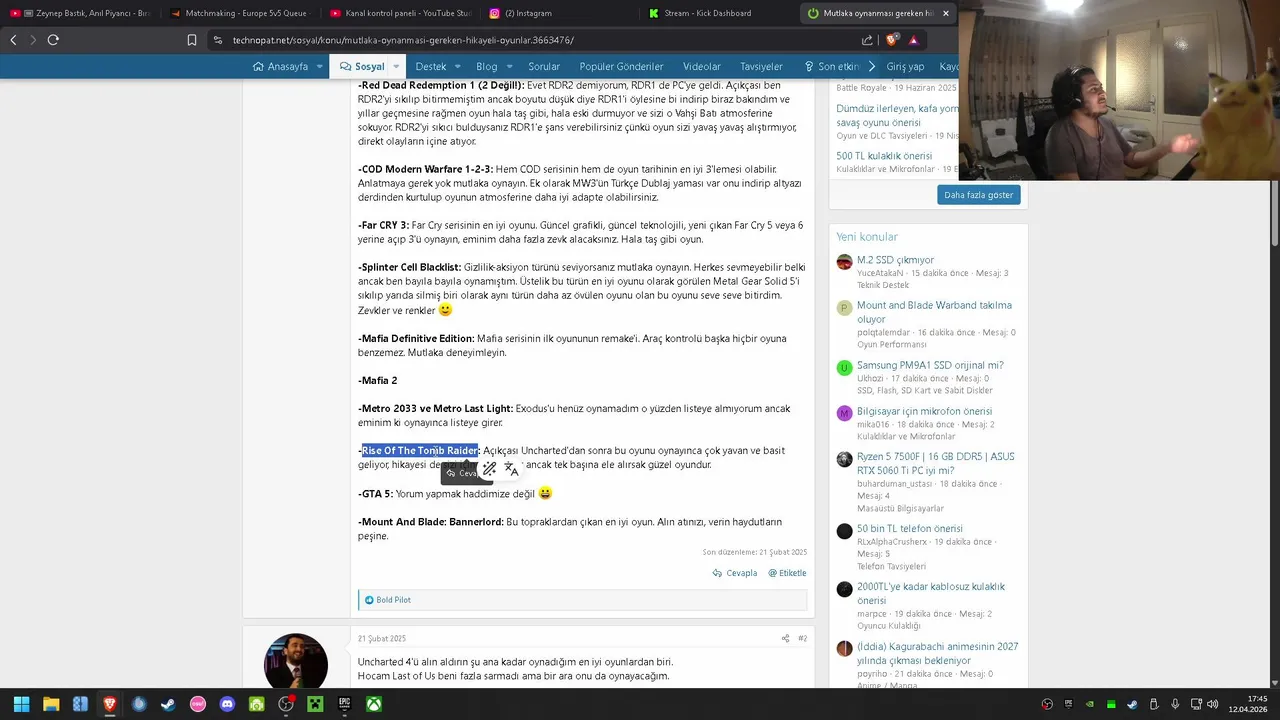Image resolution: width=1280 pixels, height=720 pixels.
Task: Open the Sorular menu item
Action: coord(544,67)
